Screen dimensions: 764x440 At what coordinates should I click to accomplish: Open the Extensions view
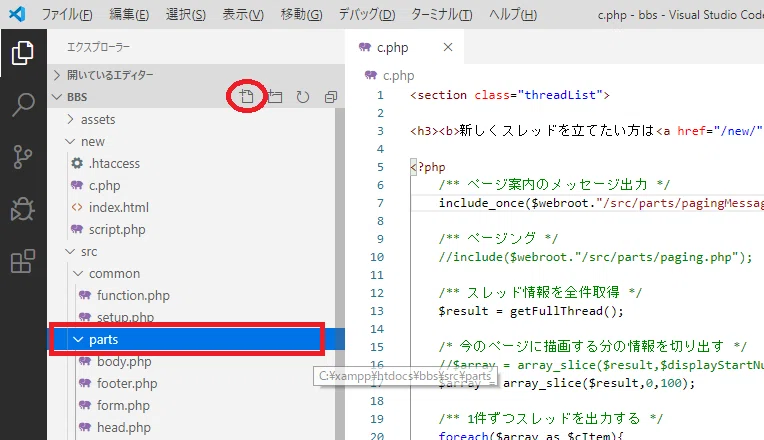(x=22, y=261)
